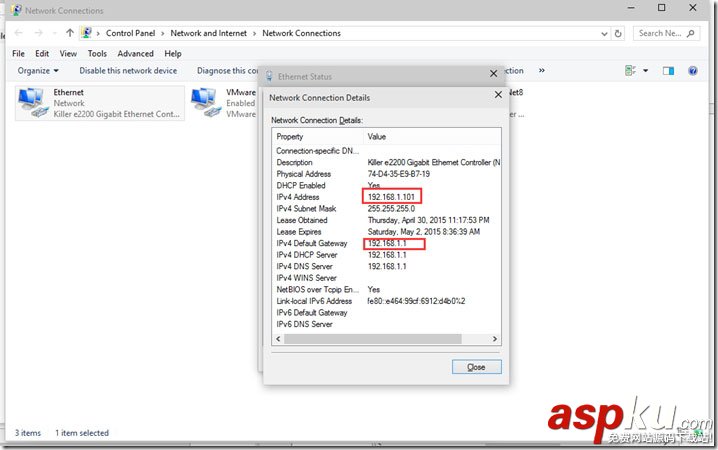Image resolution: width=718 pixels, height=450 pixels.
Task: Go forward using the navigation arrow
Action: (38, 33)
